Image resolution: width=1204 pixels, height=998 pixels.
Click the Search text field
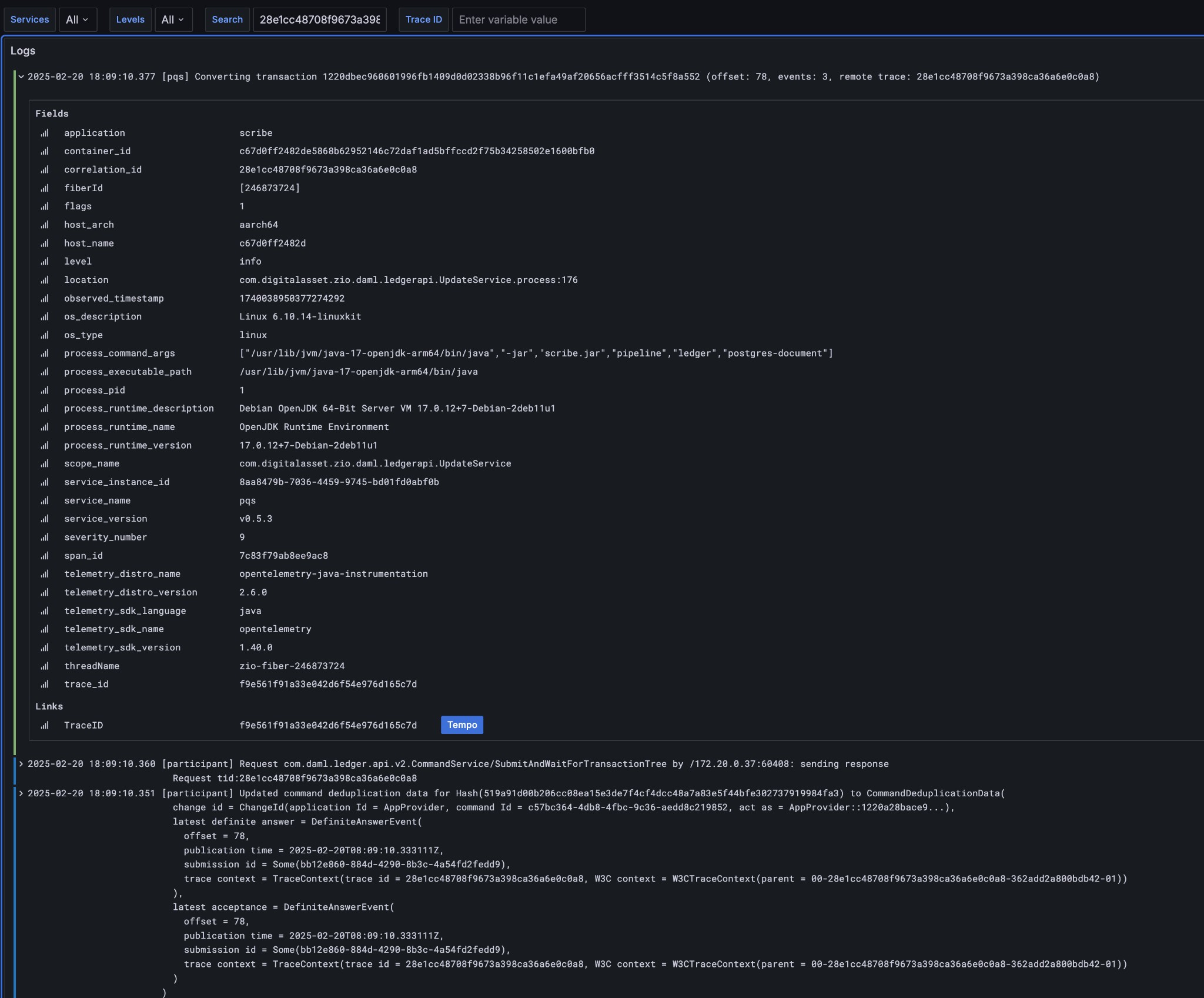pyautogui.click(x=319, y=19)
